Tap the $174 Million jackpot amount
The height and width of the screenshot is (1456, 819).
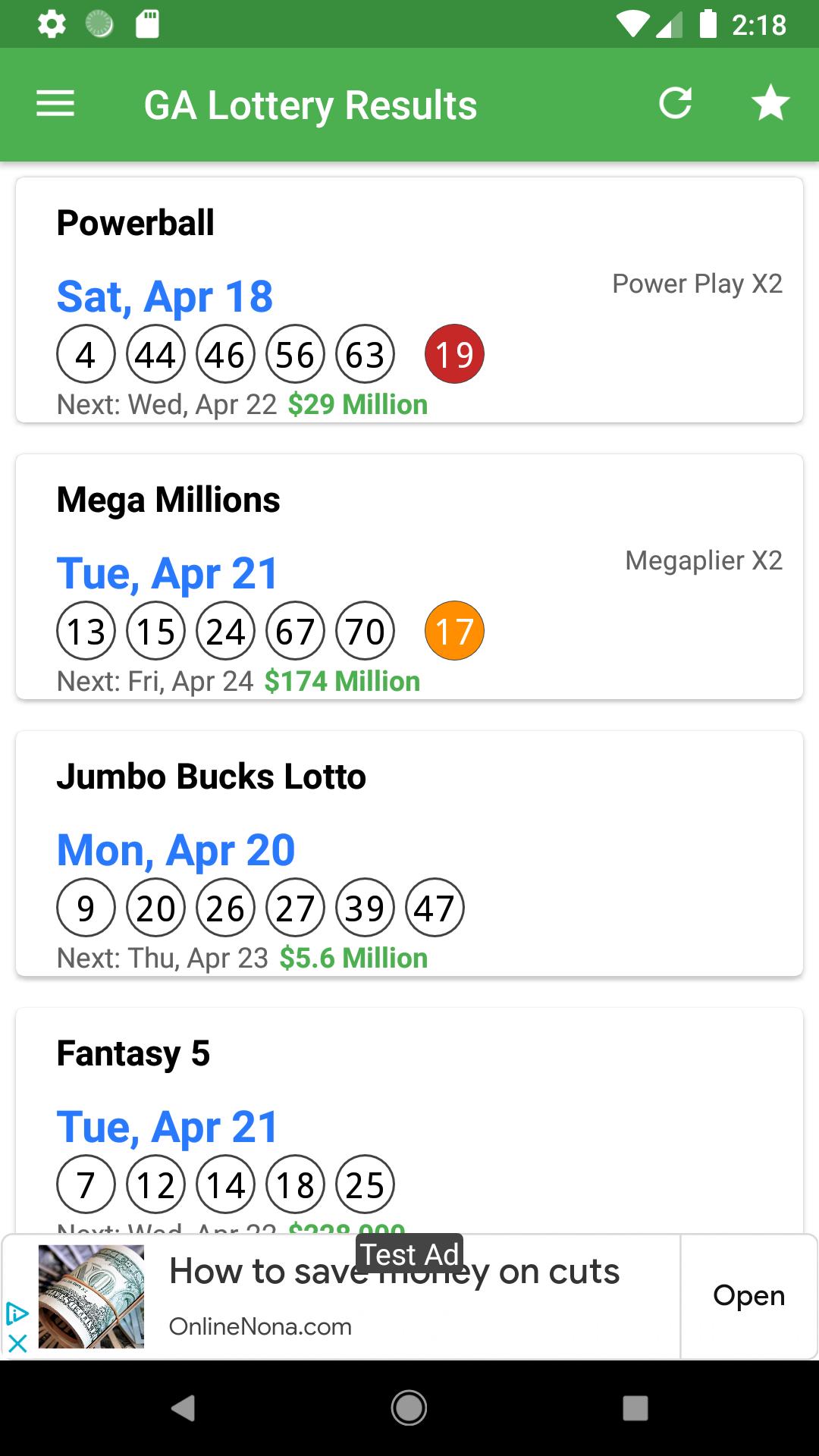342,682
